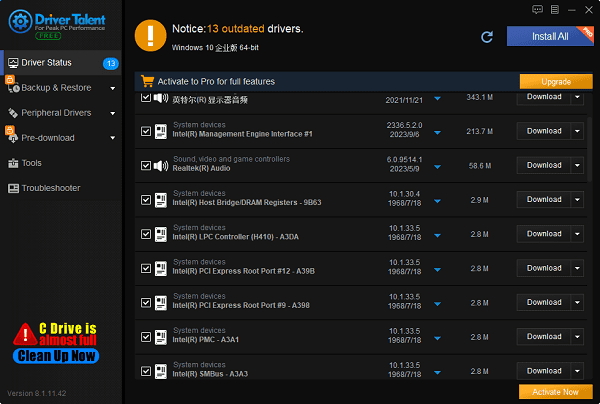Click the driver list vertical scrollbar
The width and height of the screenshot is (600, 404).
(590, 149)
